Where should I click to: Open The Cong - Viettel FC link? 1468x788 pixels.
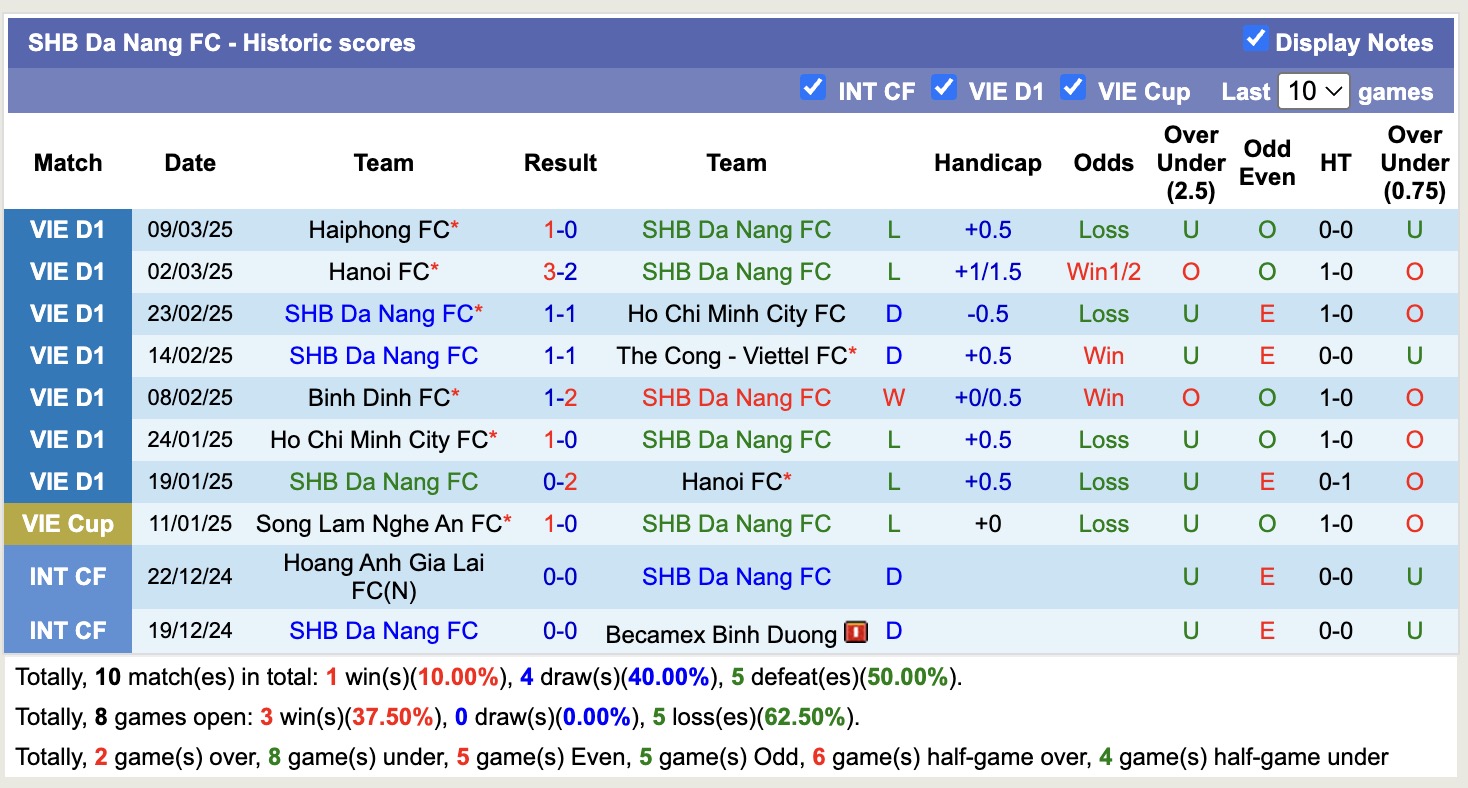pyautogui.click(x=731, y=356)
